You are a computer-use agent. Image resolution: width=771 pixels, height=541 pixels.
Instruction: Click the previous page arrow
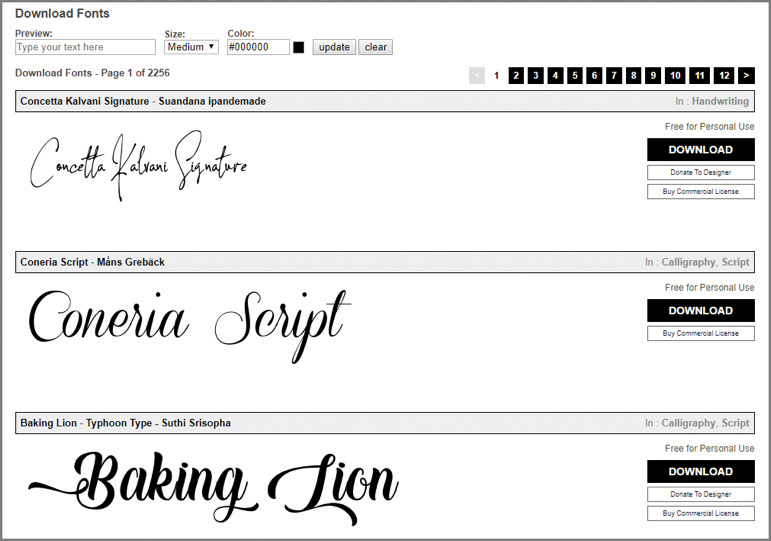click(477, 76)
